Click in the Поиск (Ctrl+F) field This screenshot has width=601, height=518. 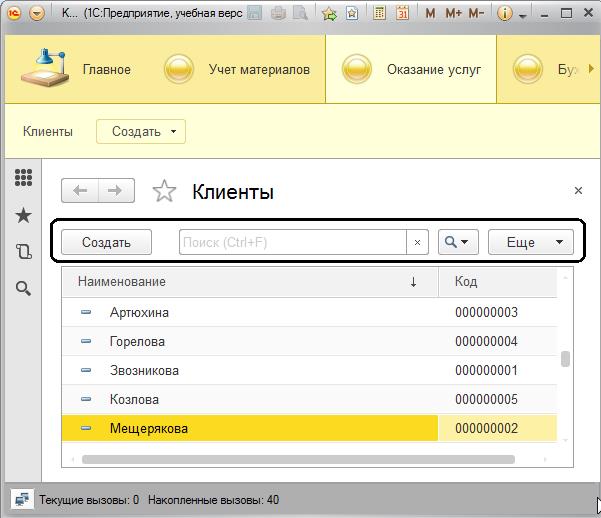[292, 242]
